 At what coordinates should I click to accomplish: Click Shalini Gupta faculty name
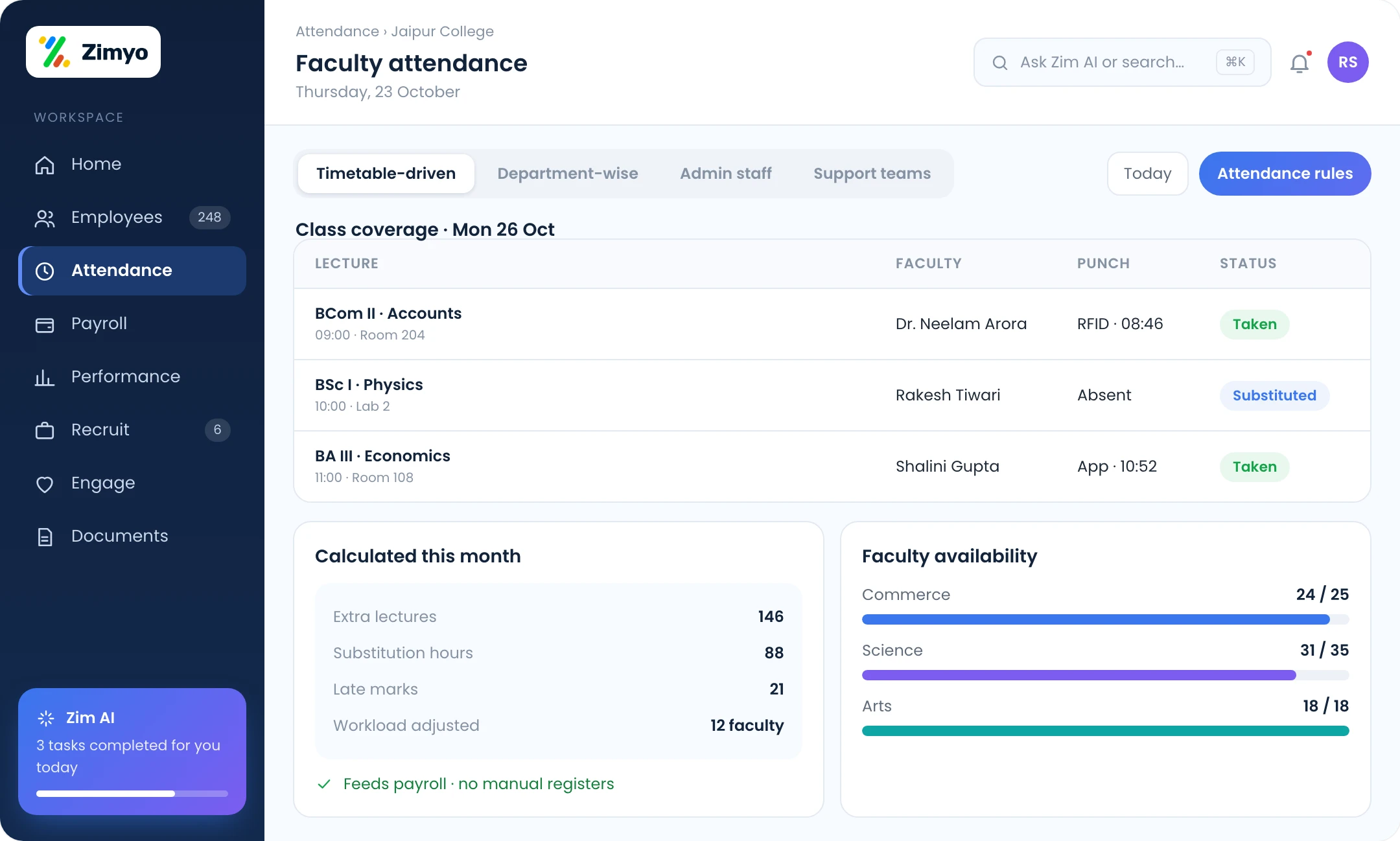pyautogui.click(x=948, y=467)
